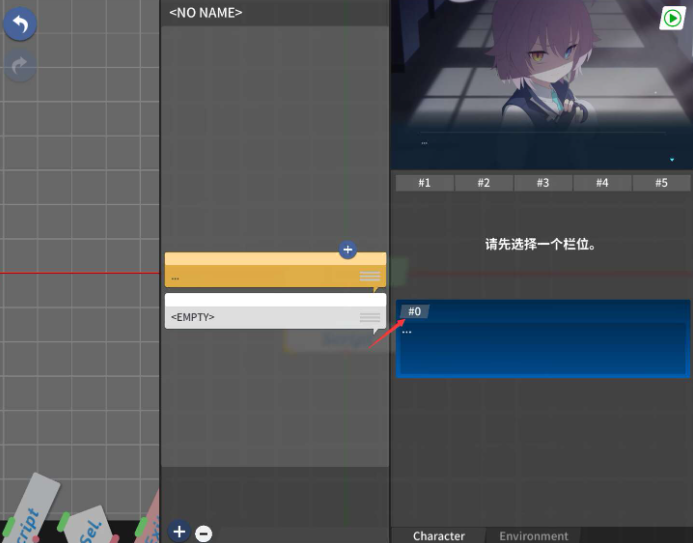693x543 pixels.
Task: Open the Environment tab
Action: click(x=533, y=535)
